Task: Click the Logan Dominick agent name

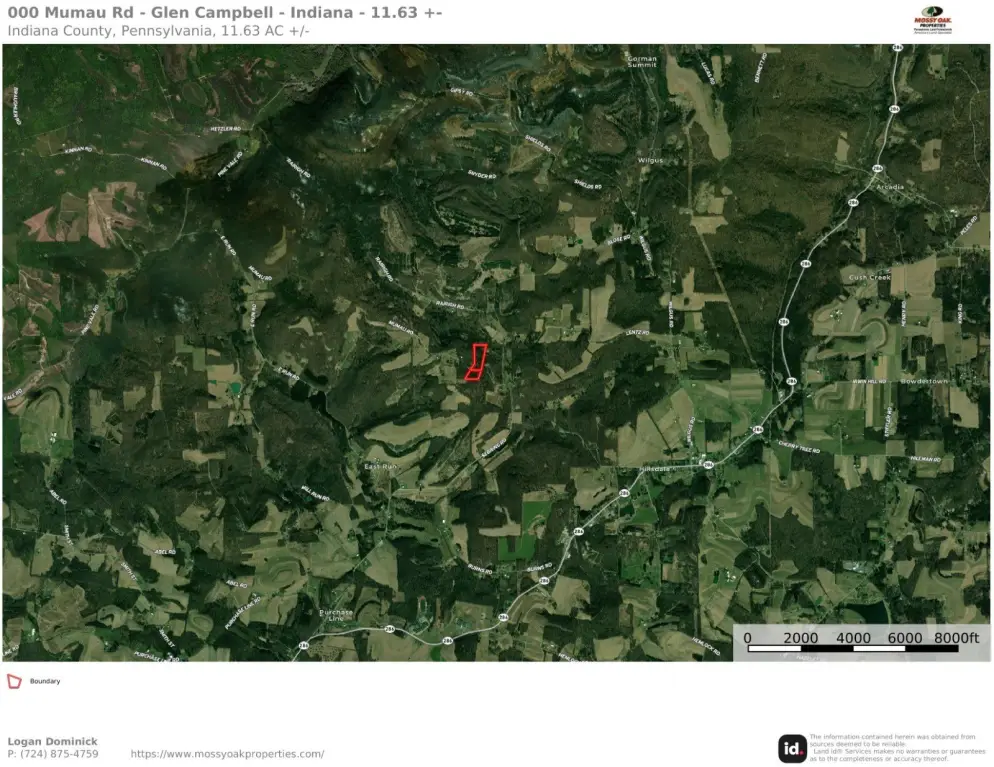Action: click(53, 741)
